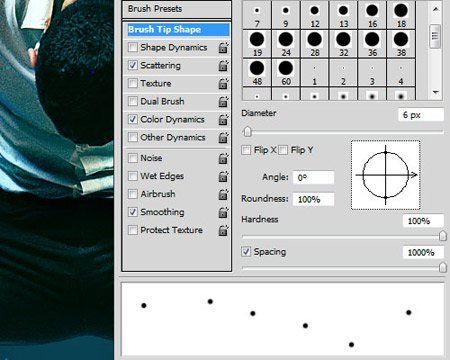
Task: Click the Spacing percentage field
Action: coord(423,252)
